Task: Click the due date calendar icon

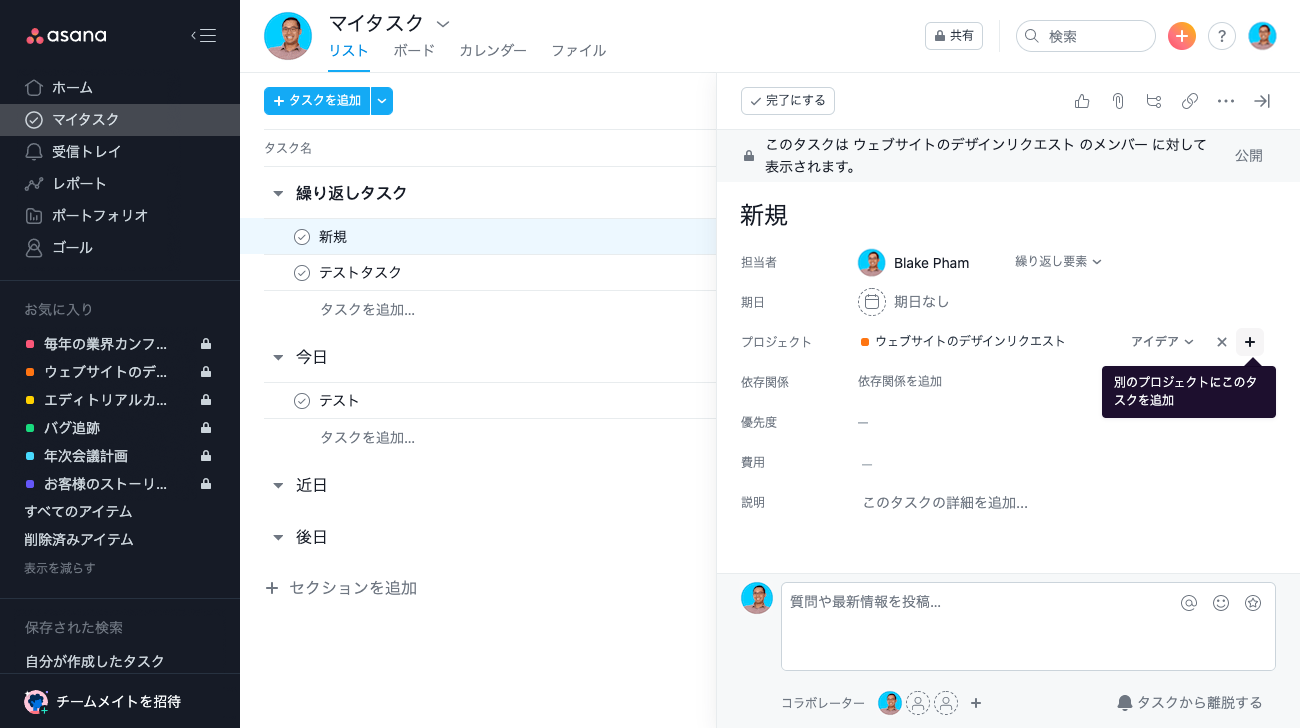Action: (872, 302)
